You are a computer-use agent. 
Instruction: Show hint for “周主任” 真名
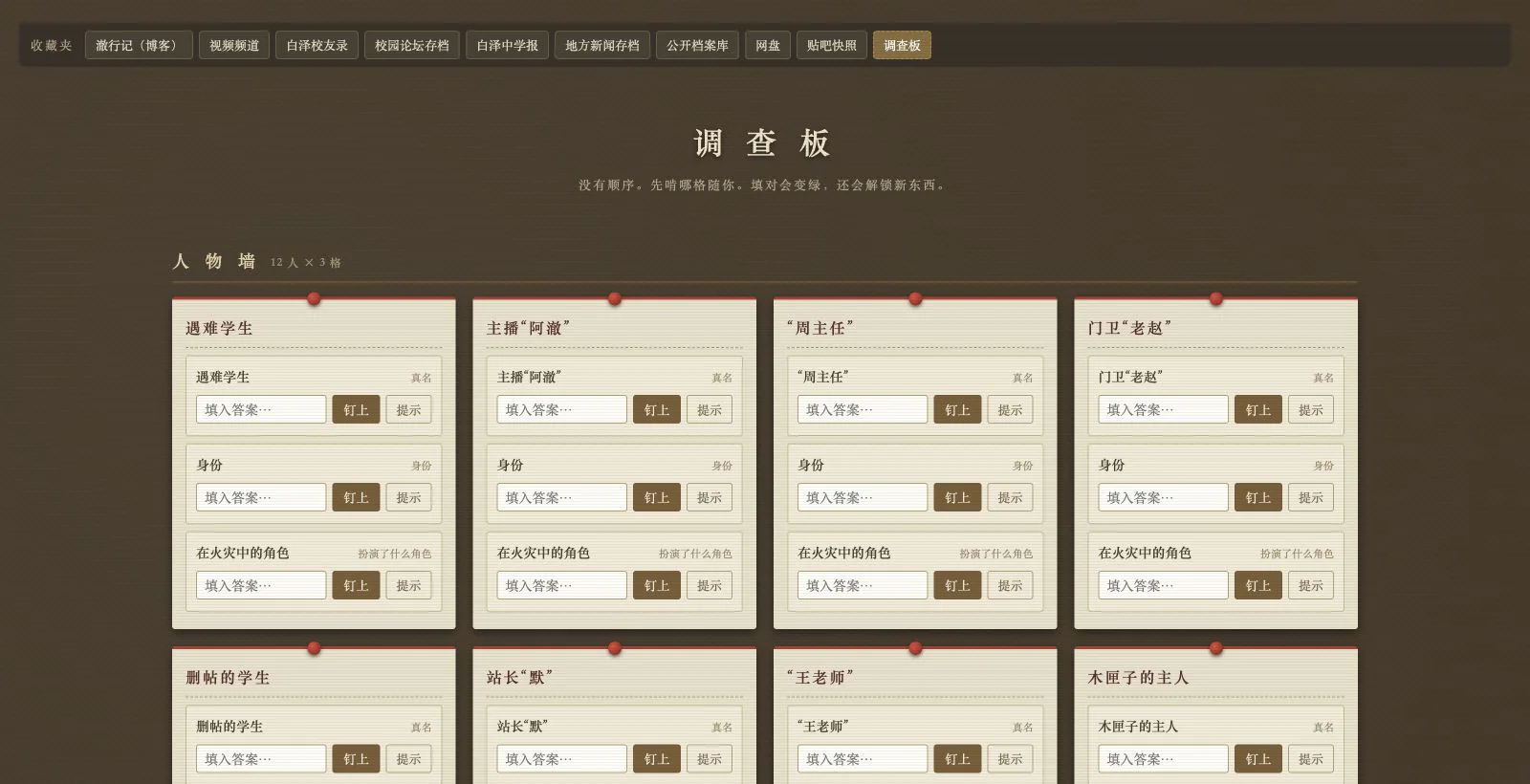(1010, 409)
